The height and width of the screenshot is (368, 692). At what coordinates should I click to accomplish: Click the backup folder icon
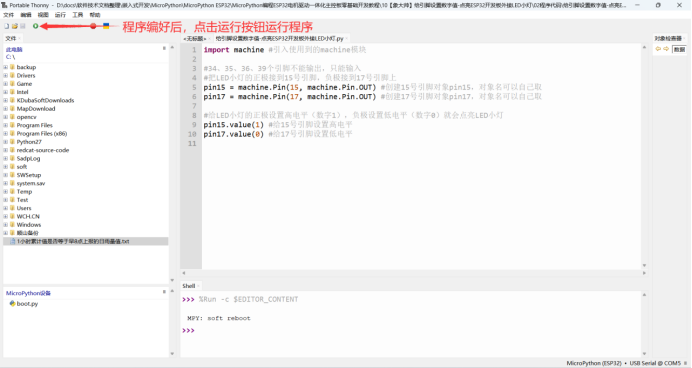12,67
